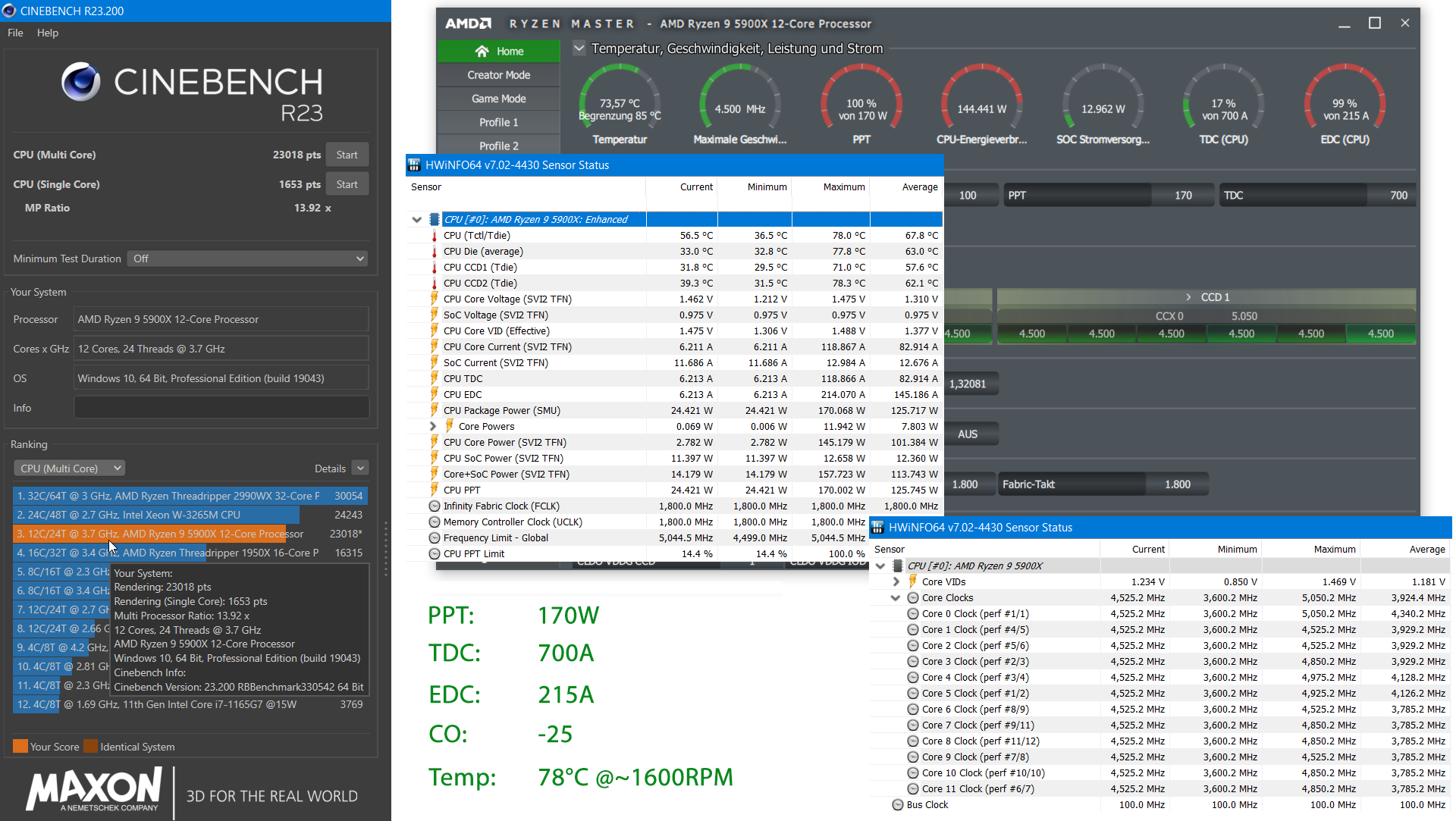The width and height of the screenshot is (1456, 821).
Task: Click the thermometer icon beside CPU (Tctl/Tdie)
Action: [x=435, y=236]
